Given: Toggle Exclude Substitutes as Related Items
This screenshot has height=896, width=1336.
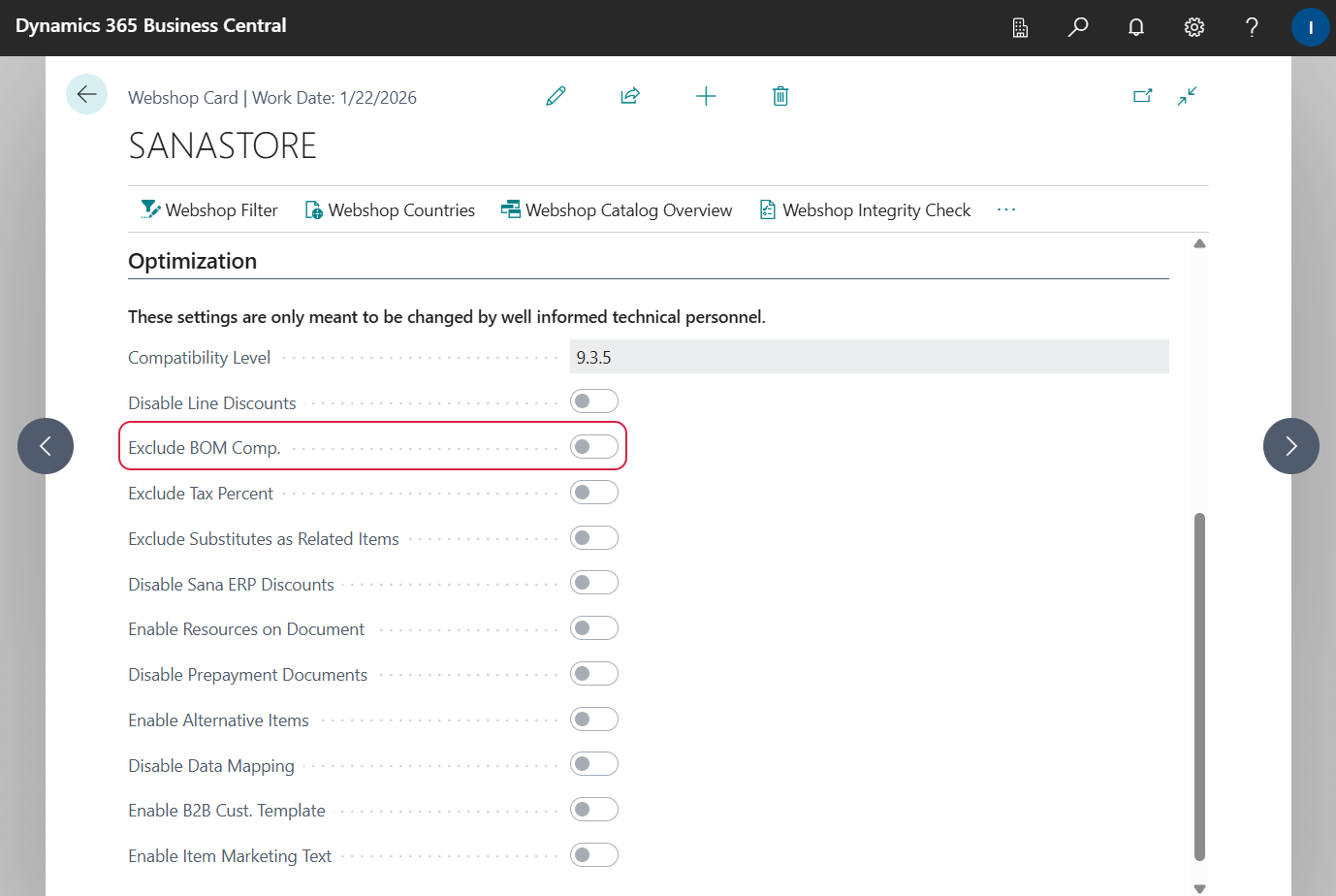Looking at the screenshot, I should point(594,538).
